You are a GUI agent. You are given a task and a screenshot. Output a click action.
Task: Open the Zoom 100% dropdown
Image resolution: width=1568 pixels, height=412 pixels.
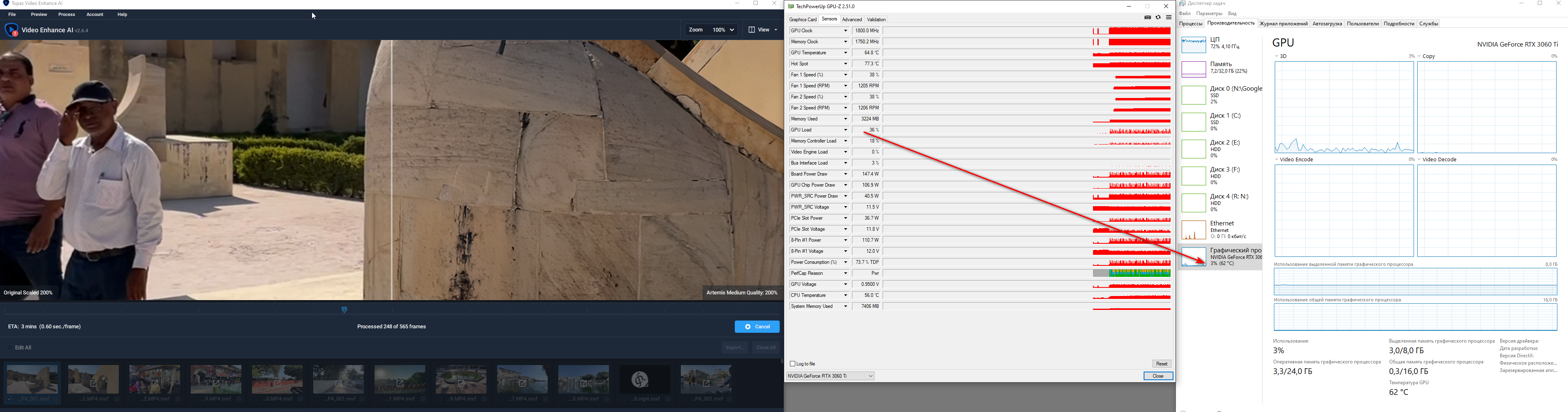724,30
